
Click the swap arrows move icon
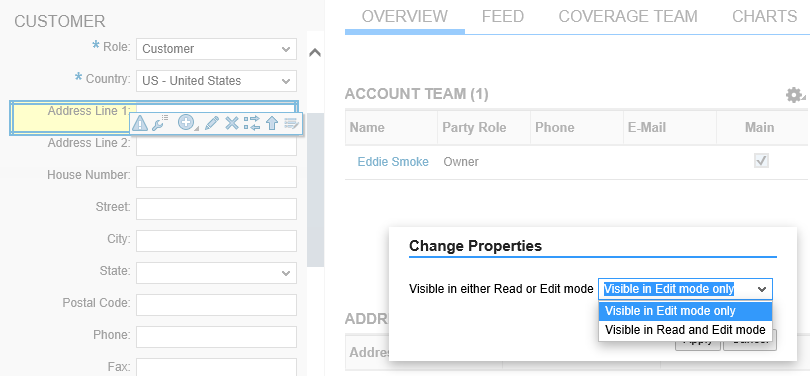point(252,123)
